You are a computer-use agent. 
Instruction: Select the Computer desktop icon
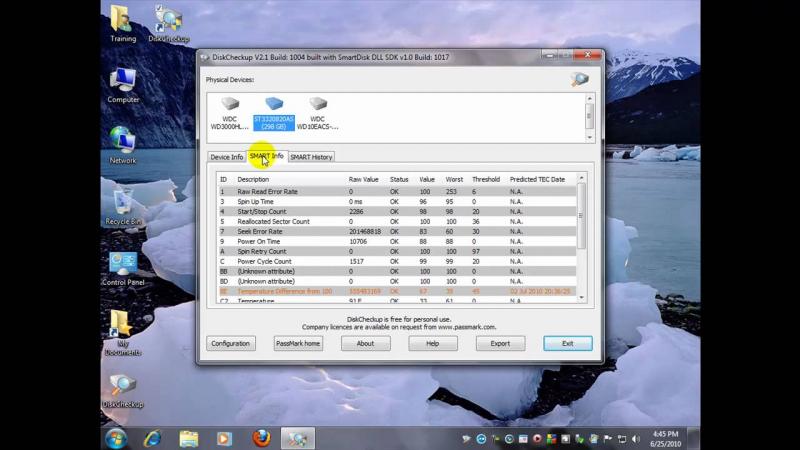pyautogui.click(x=123, y=86)
